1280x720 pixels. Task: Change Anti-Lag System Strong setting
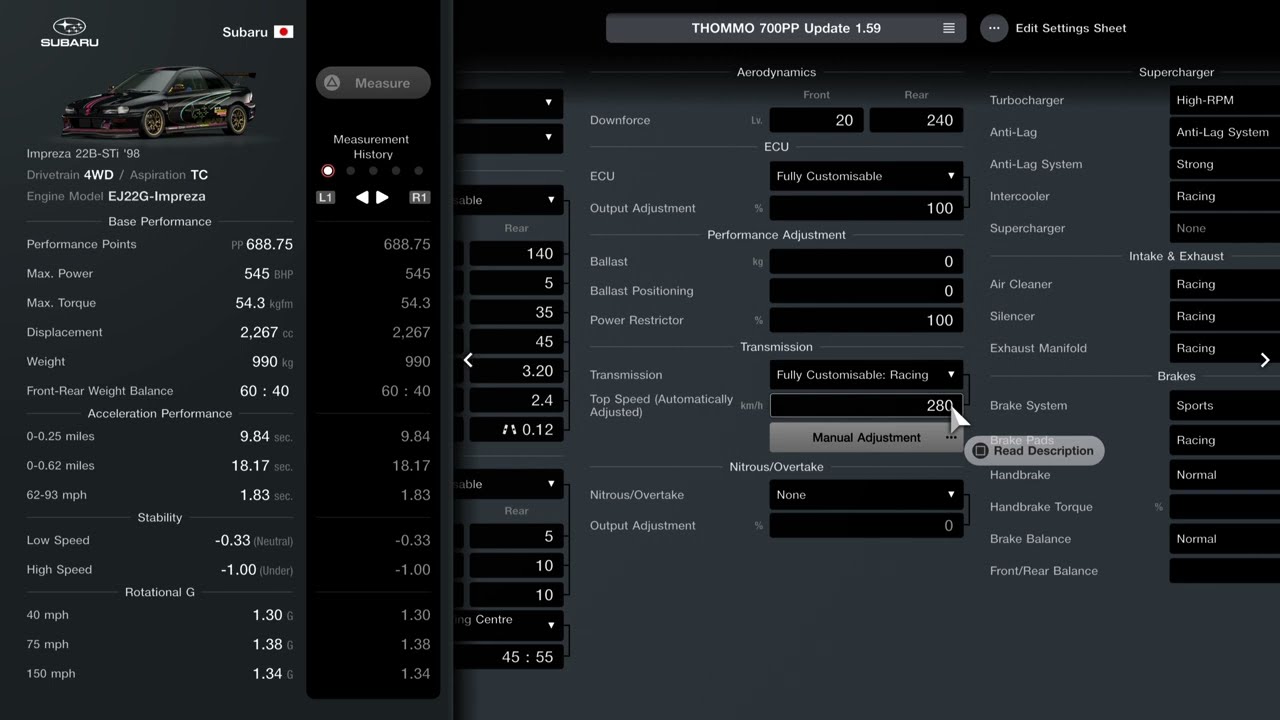tap(1225, 164)
